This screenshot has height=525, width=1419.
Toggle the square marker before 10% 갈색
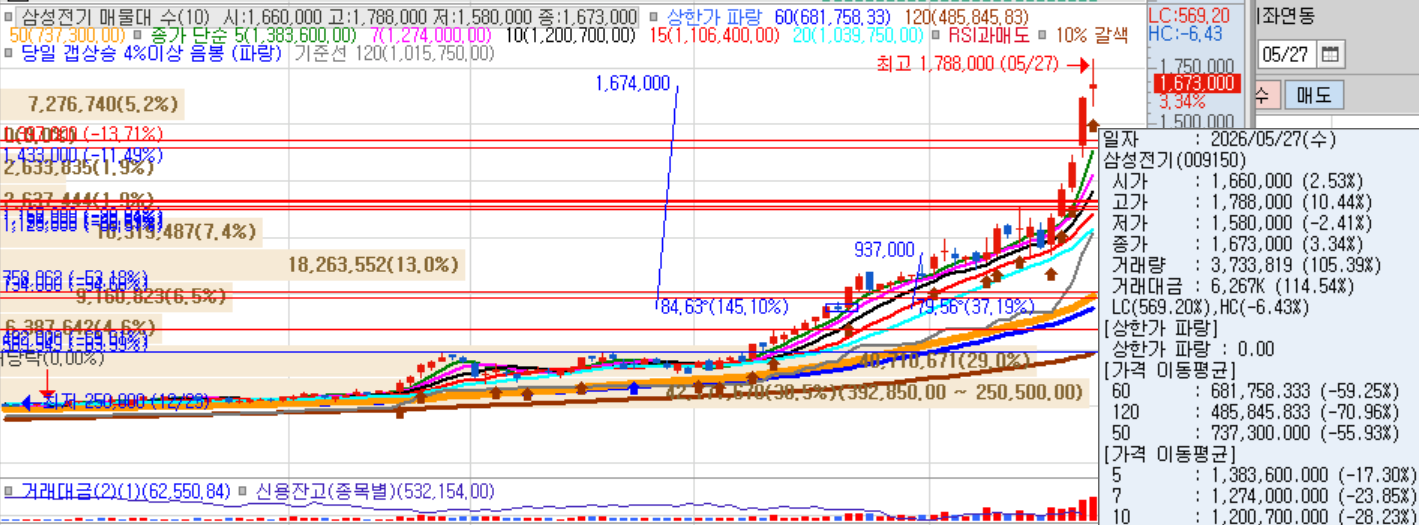pos(1044,35)
